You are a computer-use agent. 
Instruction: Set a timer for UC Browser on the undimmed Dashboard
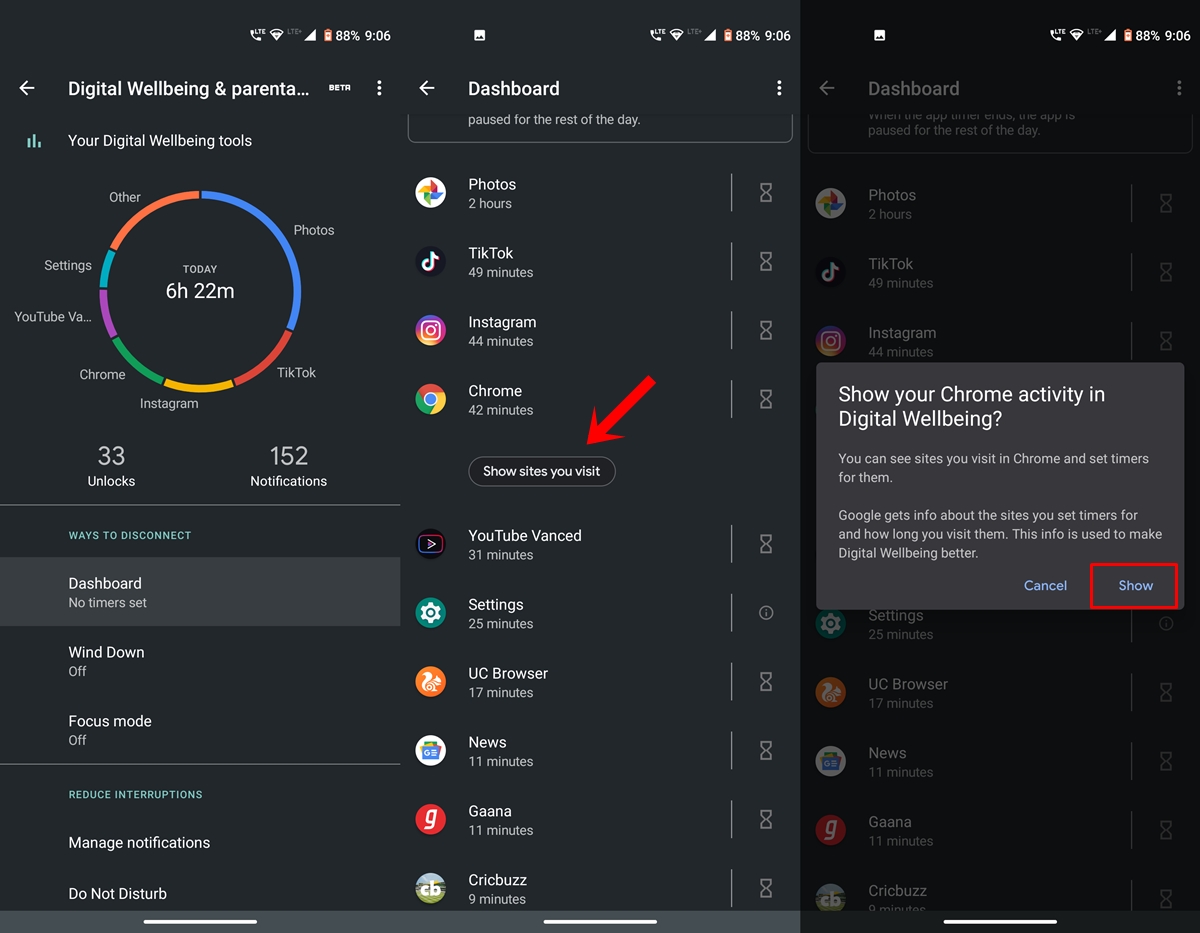(766, 682)
